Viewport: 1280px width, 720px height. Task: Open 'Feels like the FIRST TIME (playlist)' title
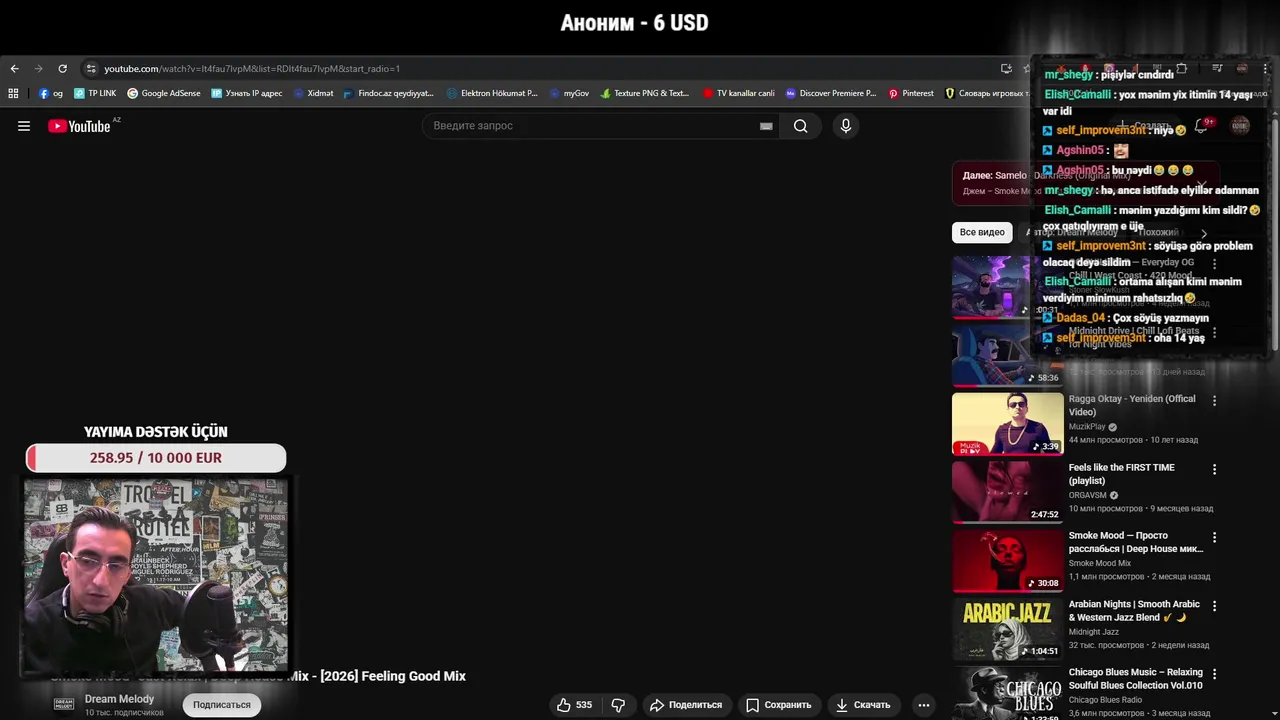tap(1122, 474)
